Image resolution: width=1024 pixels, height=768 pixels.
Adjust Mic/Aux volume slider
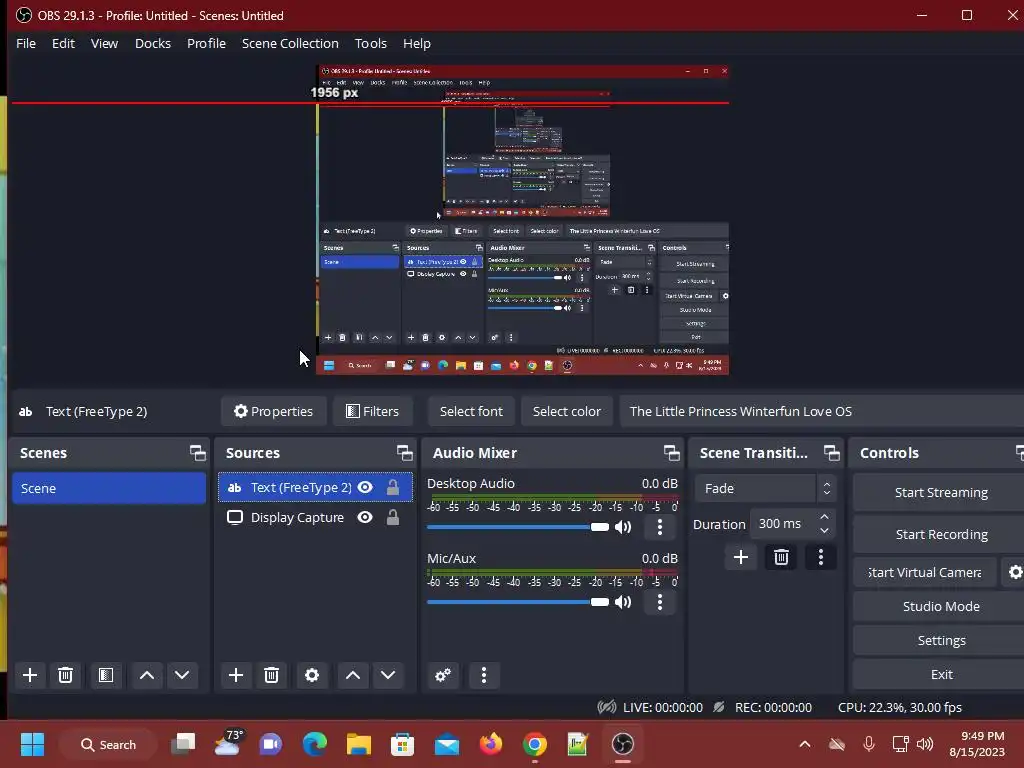click(x=518, y=602)
